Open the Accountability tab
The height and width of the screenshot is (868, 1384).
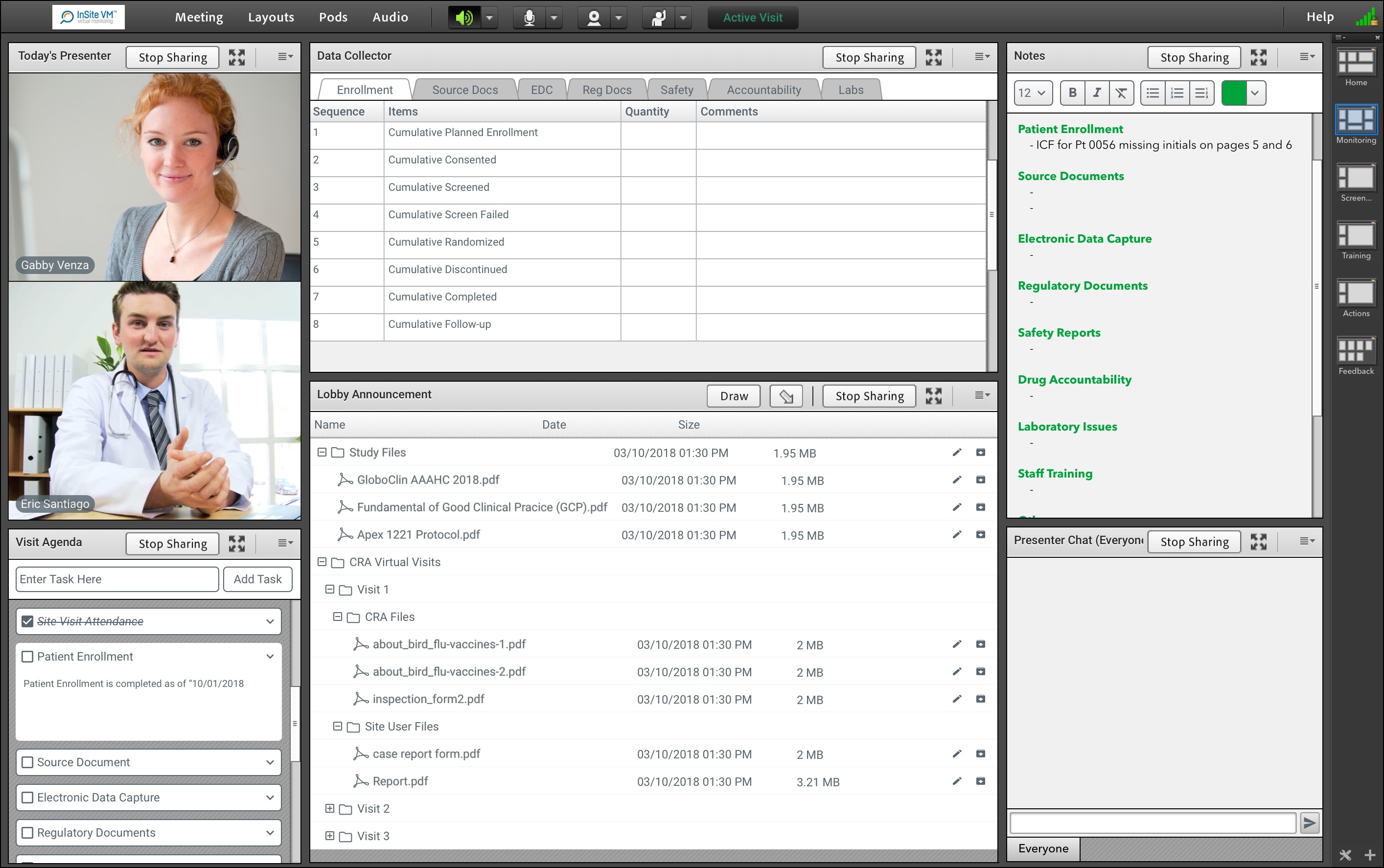click(x=763, y=90)
